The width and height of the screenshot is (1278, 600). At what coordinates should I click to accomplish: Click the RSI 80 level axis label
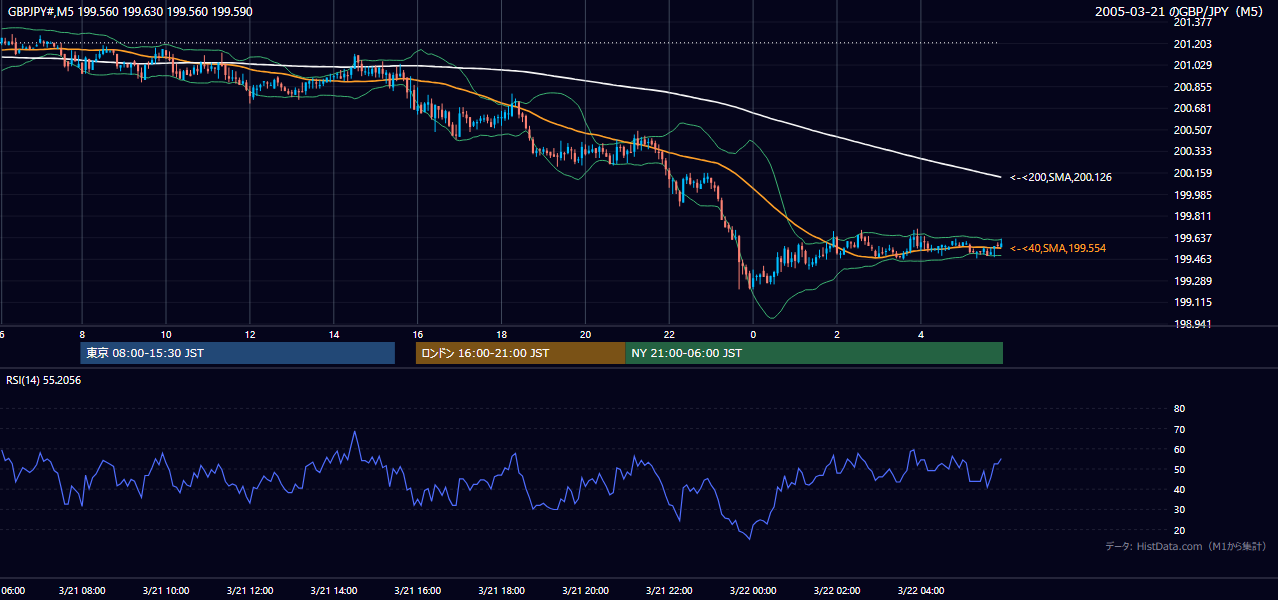[x=1179, y=409]
